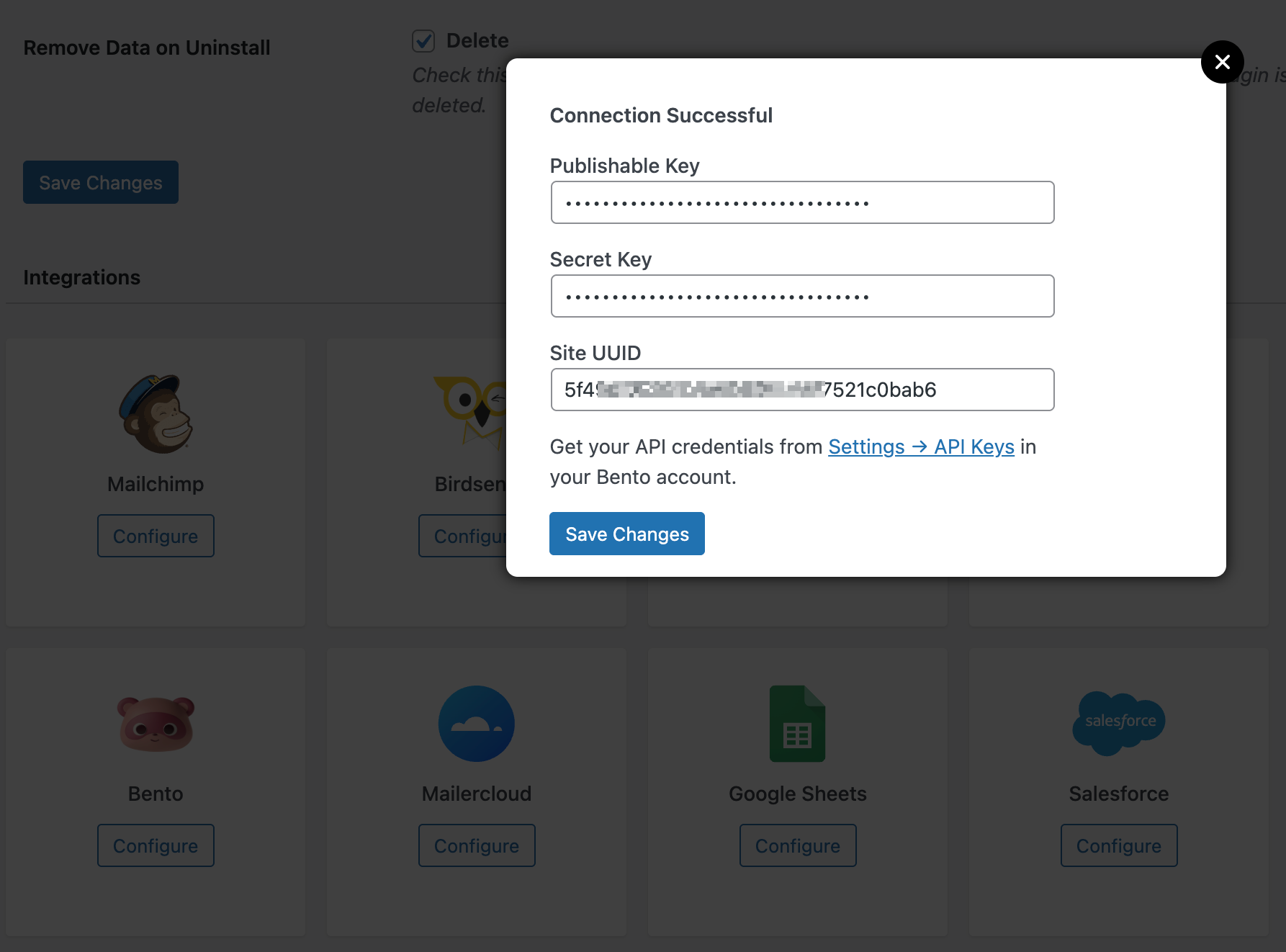Click the Secret Key input field

802,296
